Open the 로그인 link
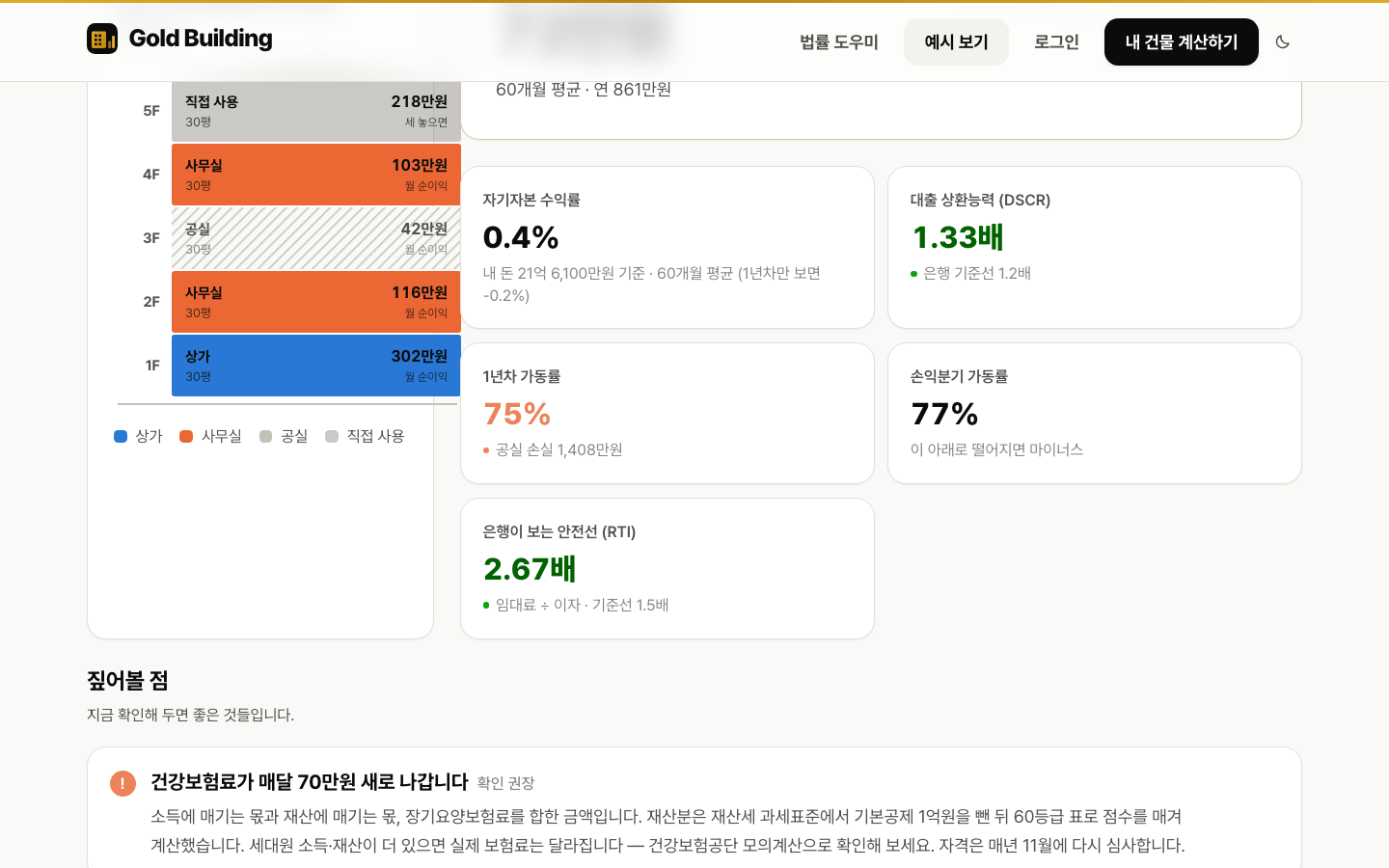Screen dimensions: 1389x868 click(x=1056, y=41)
